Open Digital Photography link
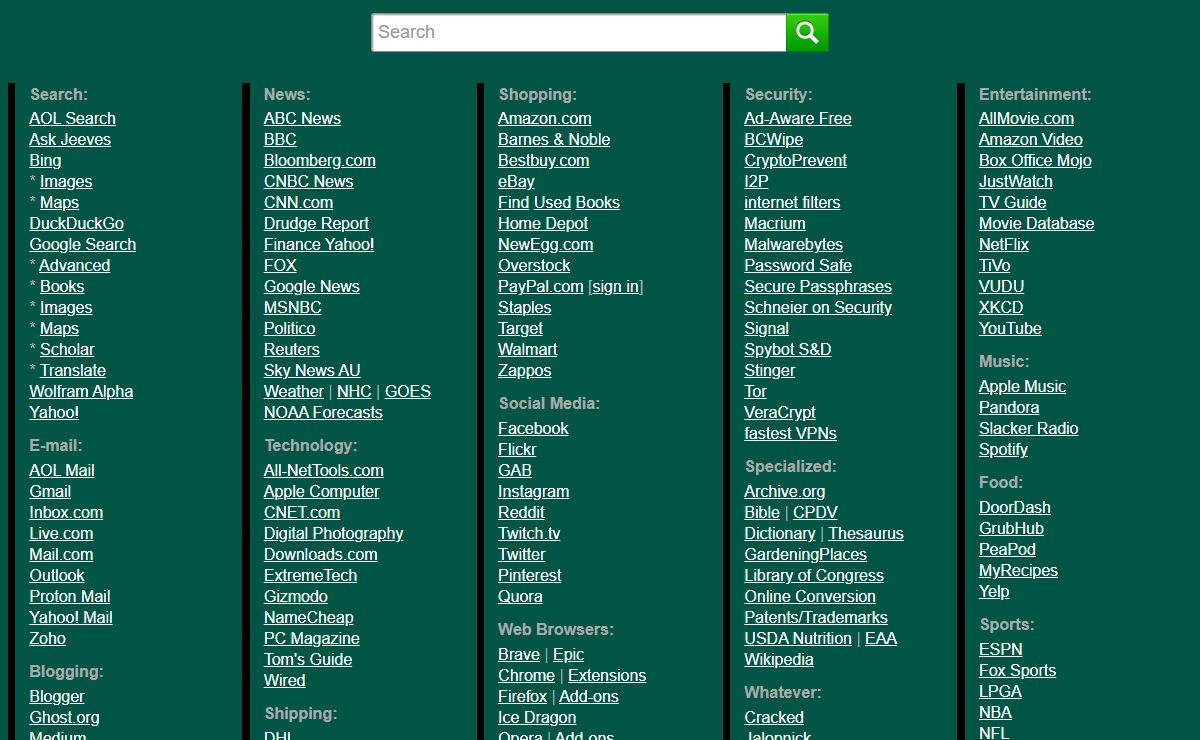This screenshot has width=1200, height=740. [334, 533]
